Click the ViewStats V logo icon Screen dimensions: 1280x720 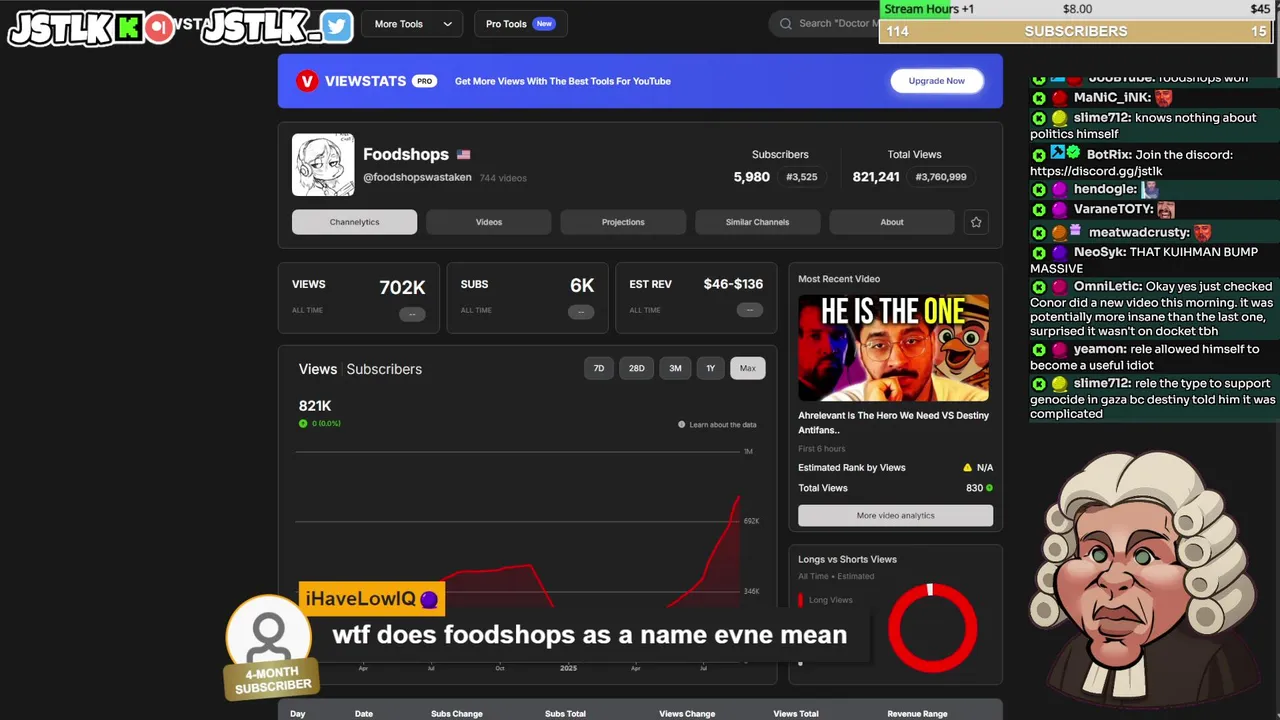click(307, 81)
